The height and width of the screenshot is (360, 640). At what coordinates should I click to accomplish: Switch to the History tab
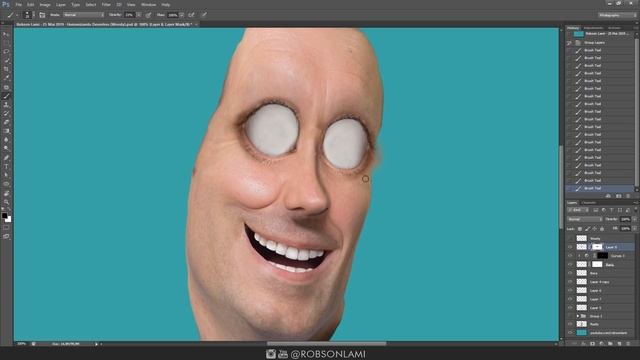(x=573, y=28)
